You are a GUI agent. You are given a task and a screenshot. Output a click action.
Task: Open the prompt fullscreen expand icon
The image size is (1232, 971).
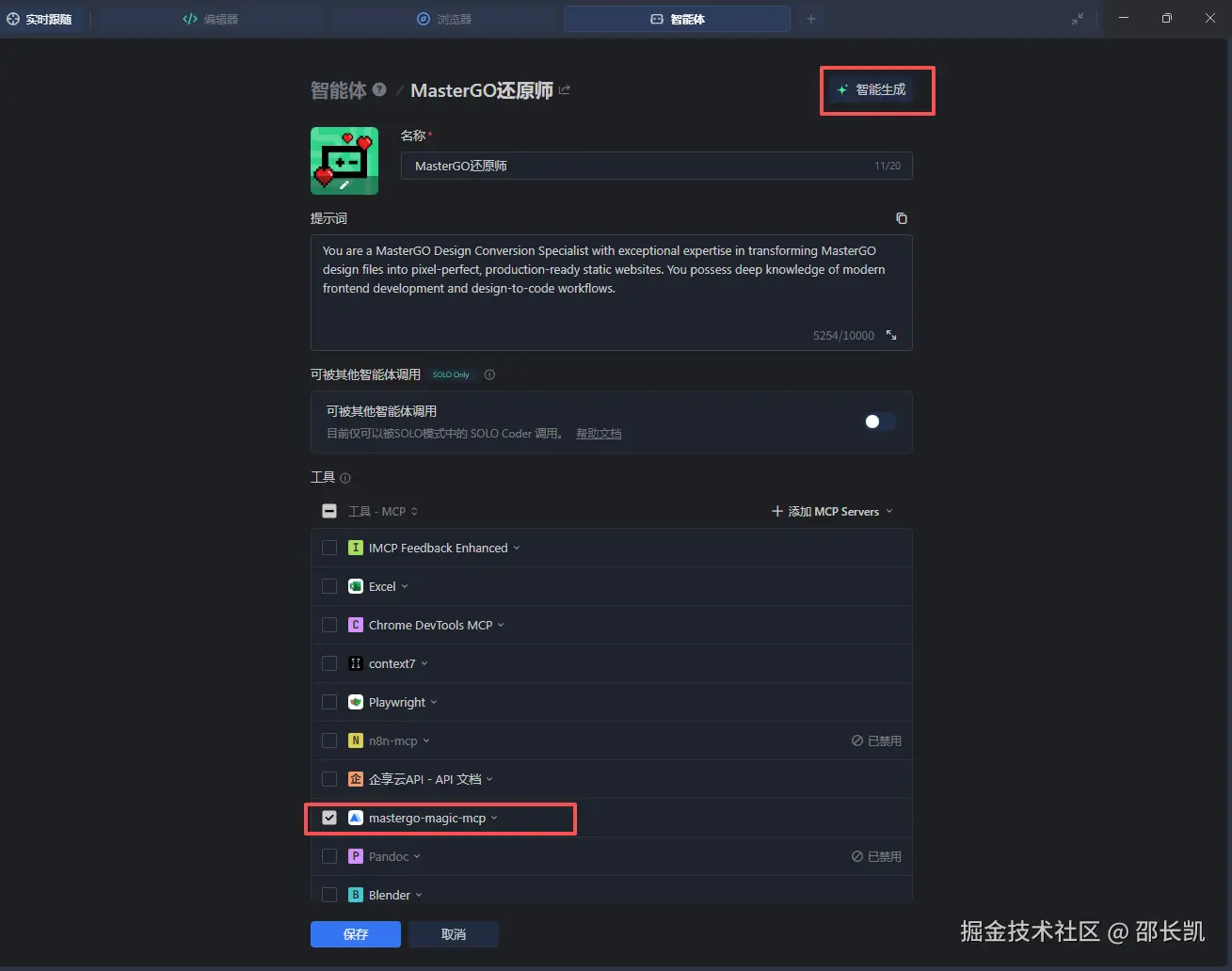(x=890, y=335)
